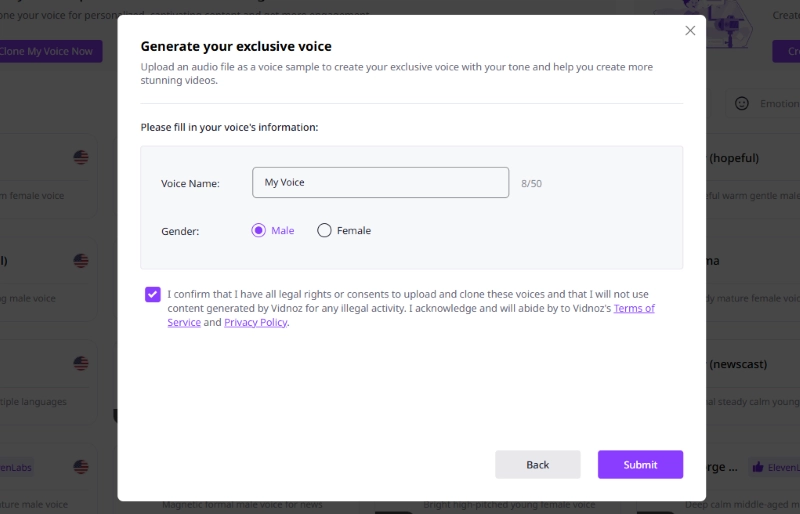Close the Generate your exclusive voice dialog
The height and width of the screenshot is (514, 800).
click(690, 31)
